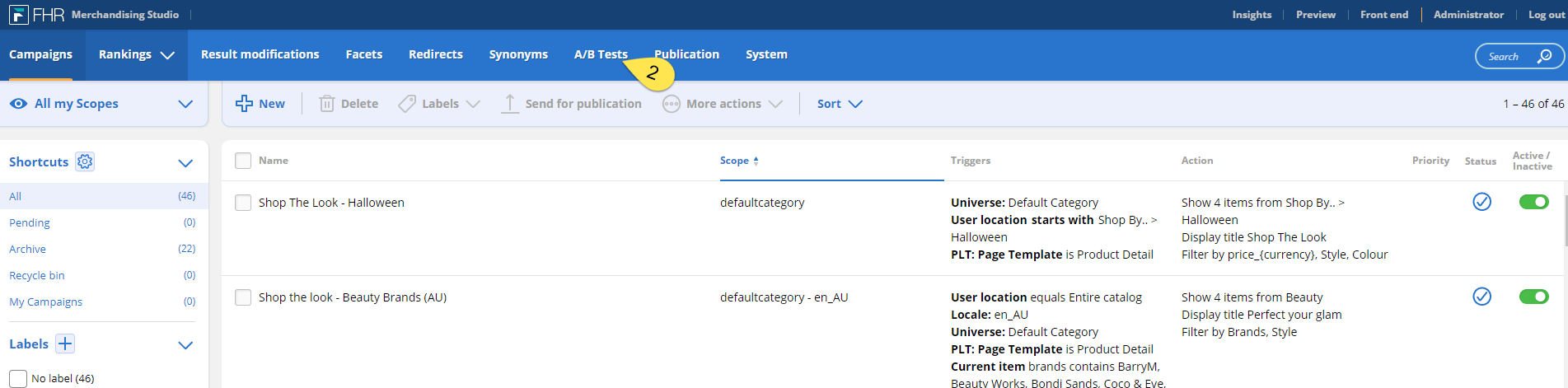Click the New plus icon

click(244, 104)
